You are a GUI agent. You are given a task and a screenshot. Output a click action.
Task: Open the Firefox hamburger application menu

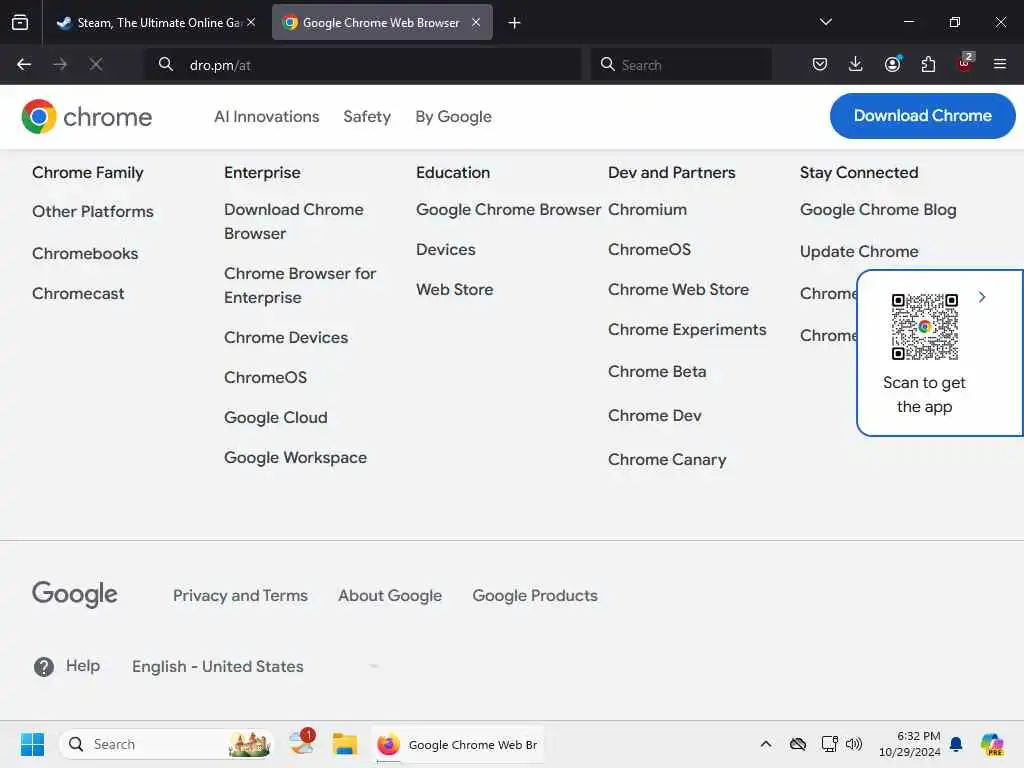(1000, 64)
